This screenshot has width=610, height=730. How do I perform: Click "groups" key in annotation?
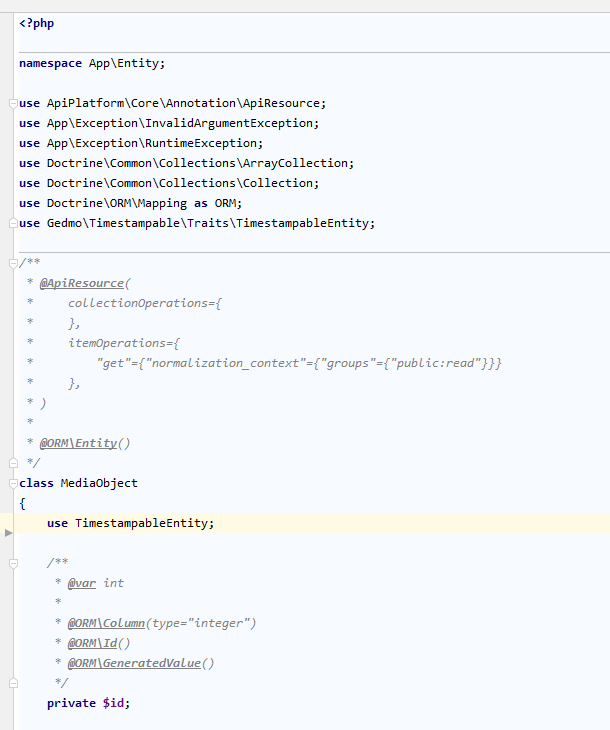[x=347, y=363]
